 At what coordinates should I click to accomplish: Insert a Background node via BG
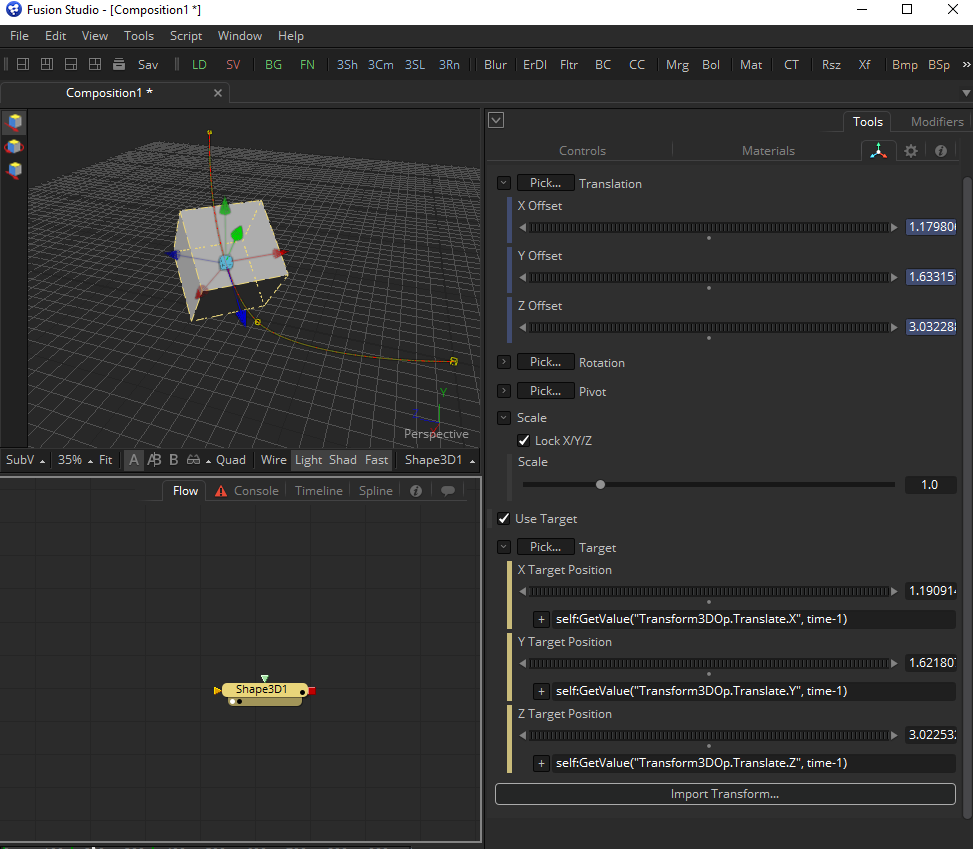click(273, 65)
